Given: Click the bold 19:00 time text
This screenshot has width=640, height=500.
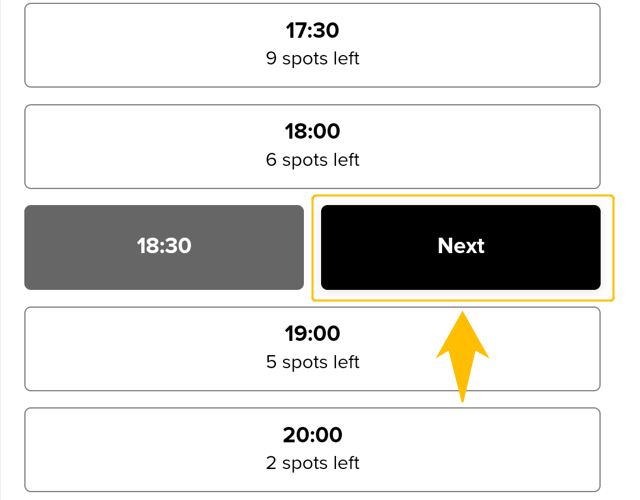Looking at the screenshot, I should pyautogui.click(x=312, y=334).
